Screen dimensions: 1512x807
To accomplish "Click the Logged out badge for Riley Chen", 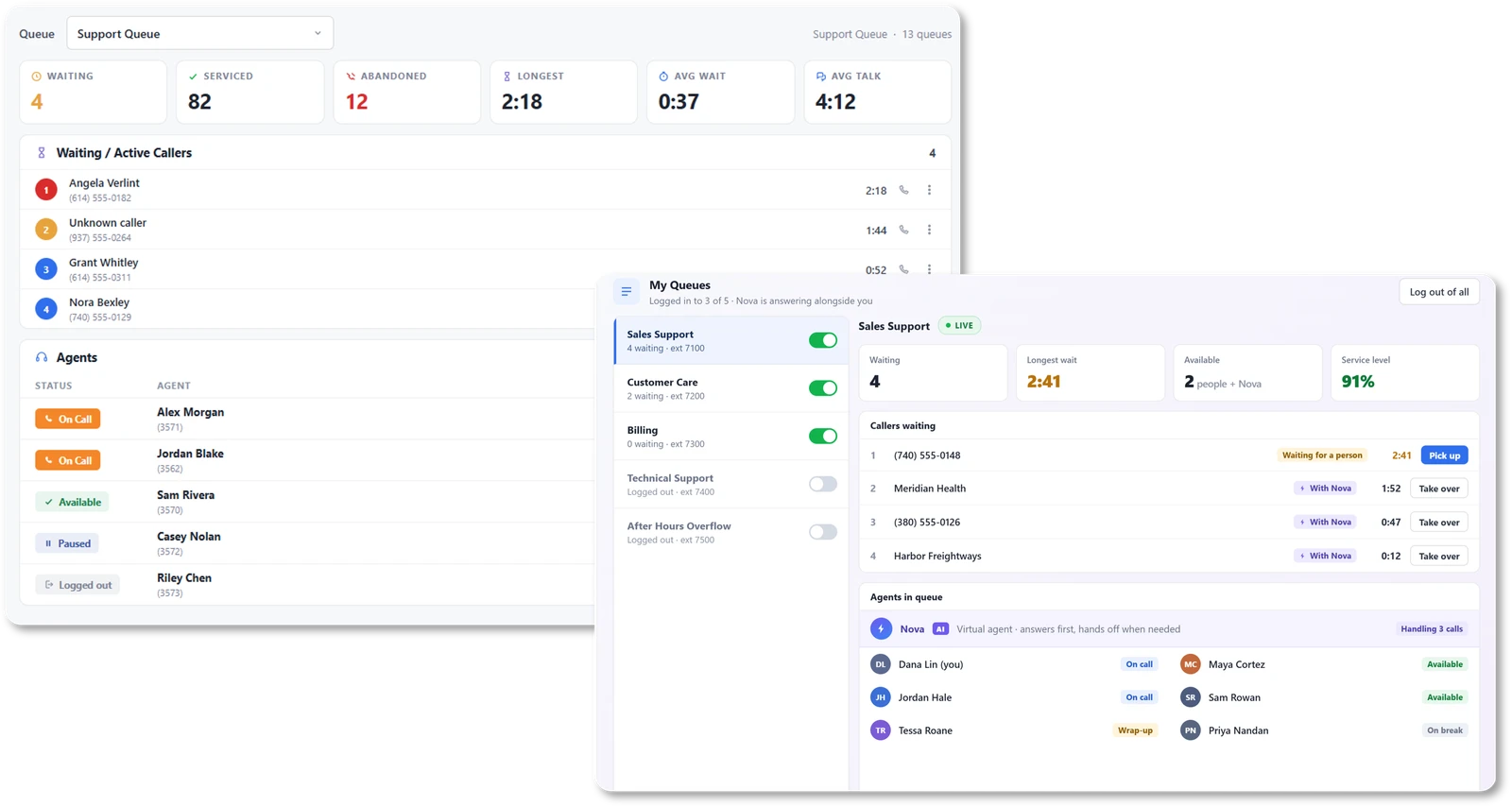I will (77, 585).
